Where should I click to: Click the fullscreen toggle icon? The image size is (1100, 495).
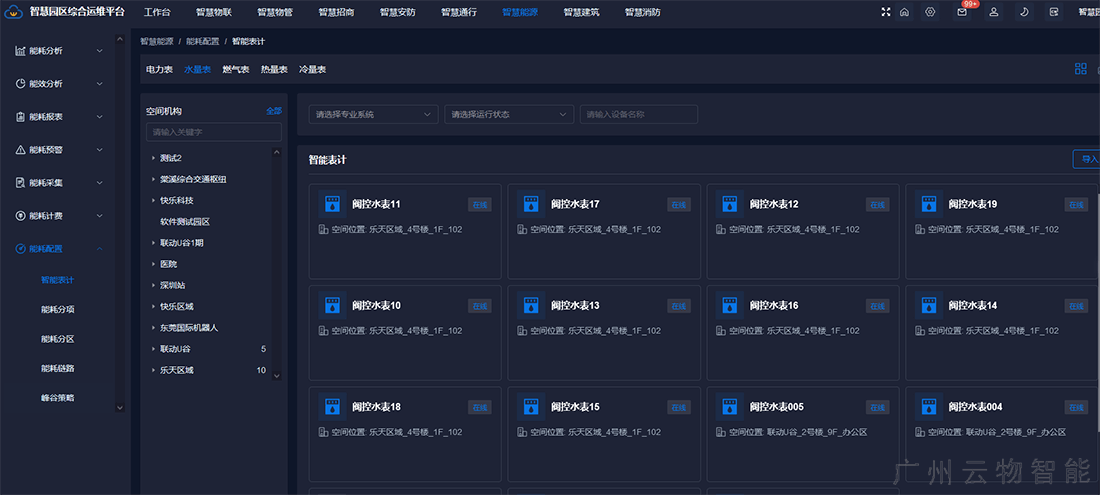coord(886,12)
